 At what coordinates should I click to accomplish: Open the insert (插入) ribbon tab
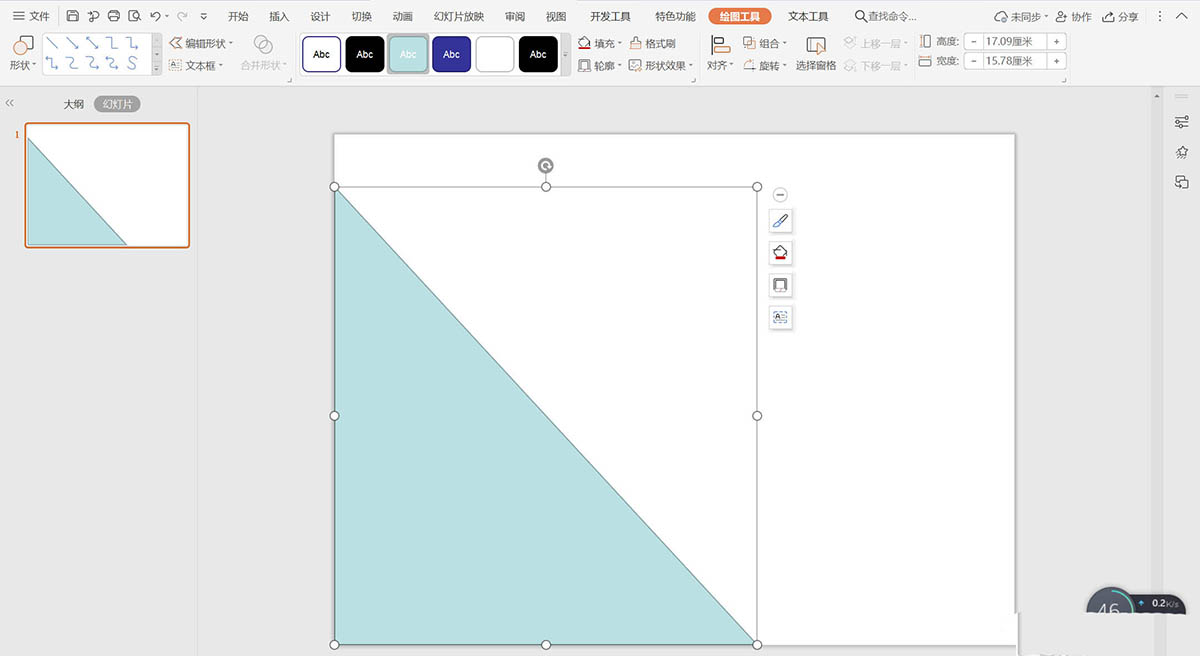[279, 17]
